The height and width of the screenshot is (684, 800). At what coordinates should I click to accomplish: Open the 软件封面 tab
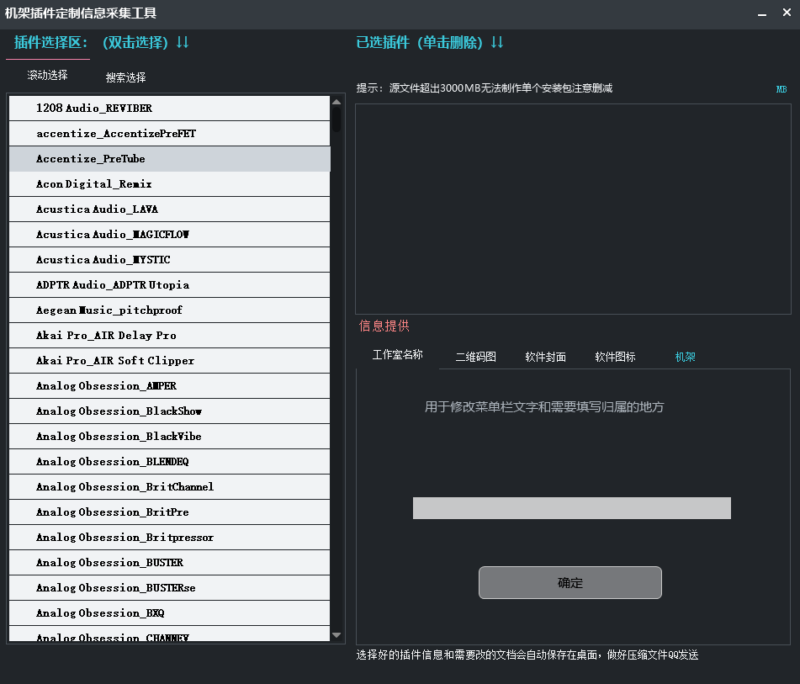(545, 356)
